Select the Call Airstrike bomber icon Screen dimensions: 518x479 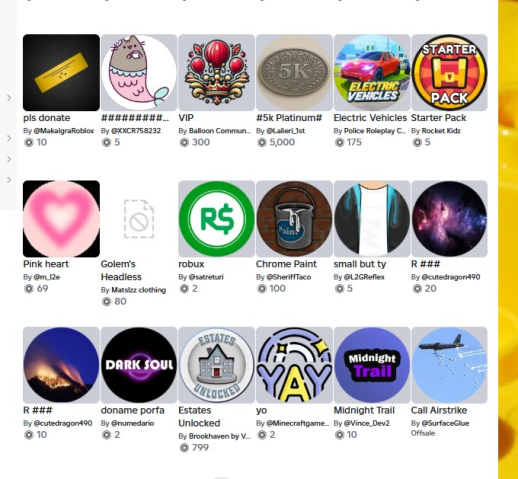coord(449,365)
